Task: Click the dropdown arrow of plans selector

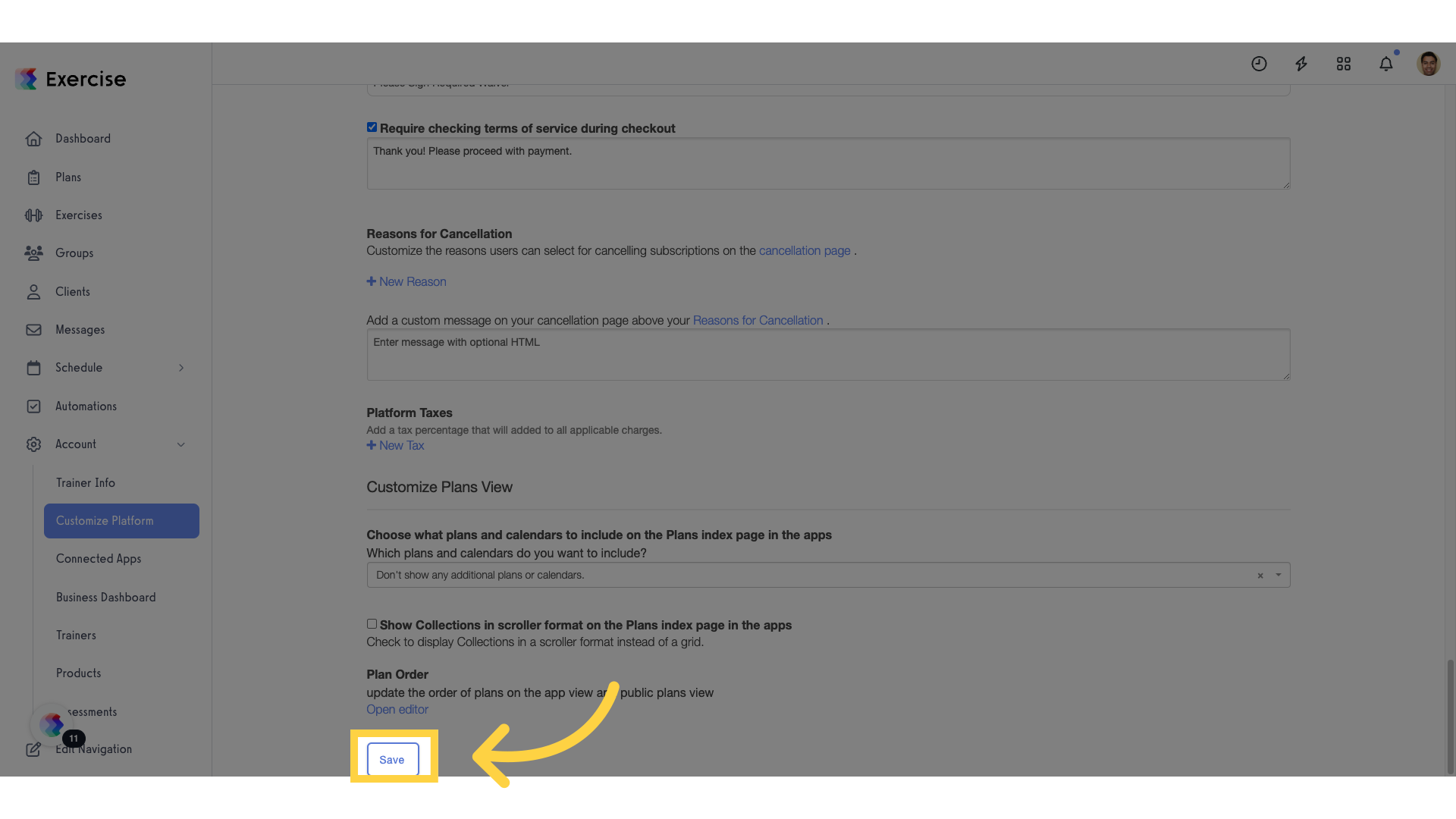Action: [x=1279, y=575]
